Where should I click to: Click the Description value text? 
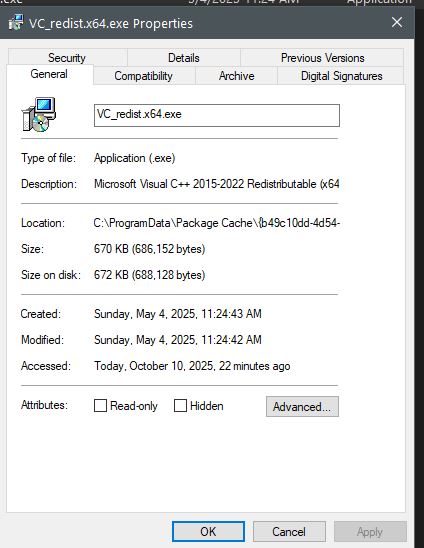217,184
